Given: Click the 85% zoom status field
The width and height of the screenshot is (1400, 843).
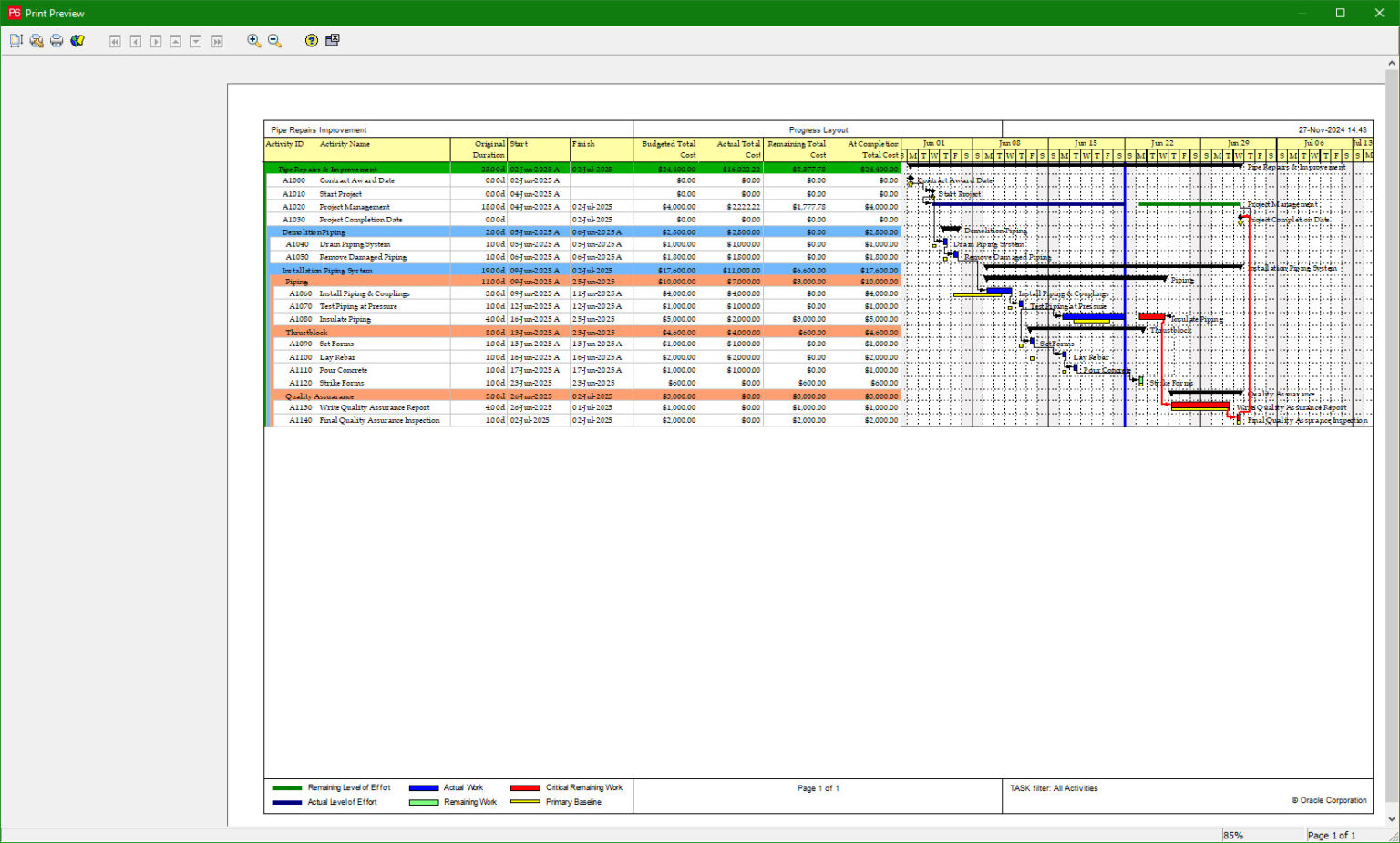Looking at the screenshot, I should click(x=1262, y=835).
